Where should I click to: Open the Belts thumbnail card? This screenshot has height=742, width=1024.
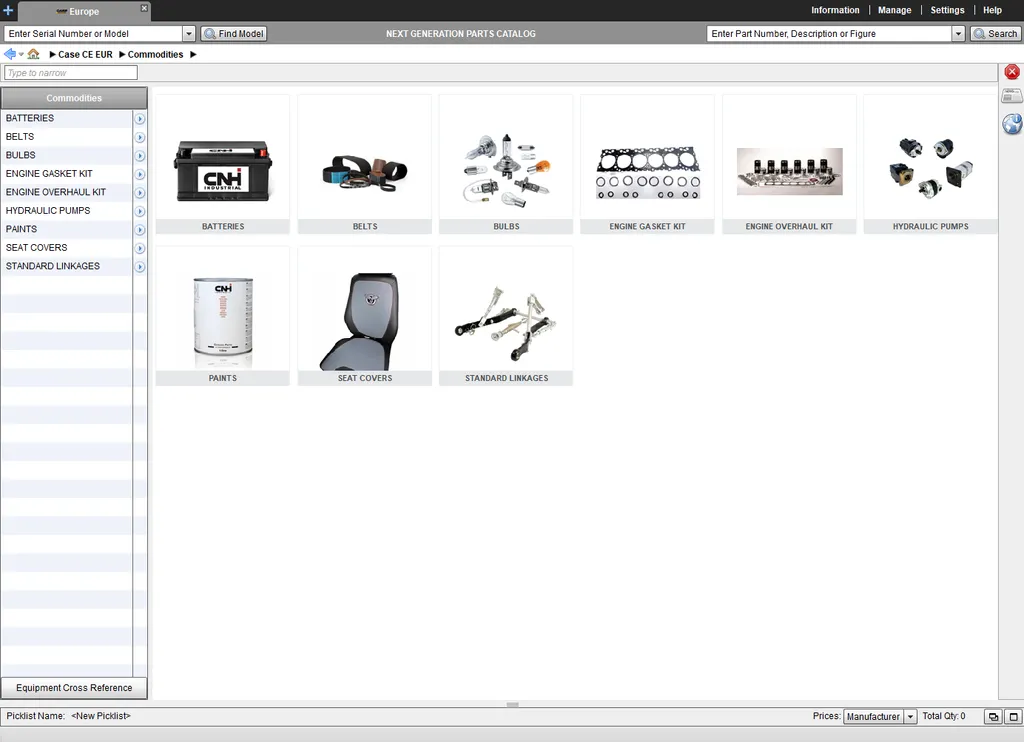pyautogui.click(x=364, y=164)
